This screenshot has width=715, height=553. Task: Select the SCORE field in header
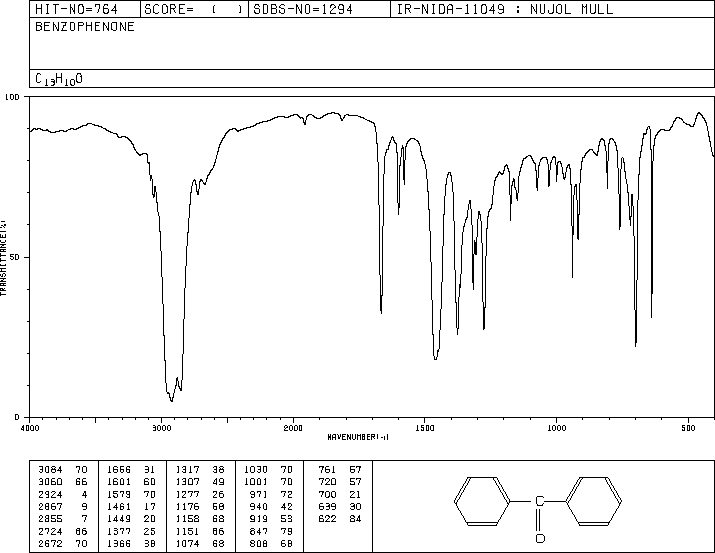pos(194,9)
